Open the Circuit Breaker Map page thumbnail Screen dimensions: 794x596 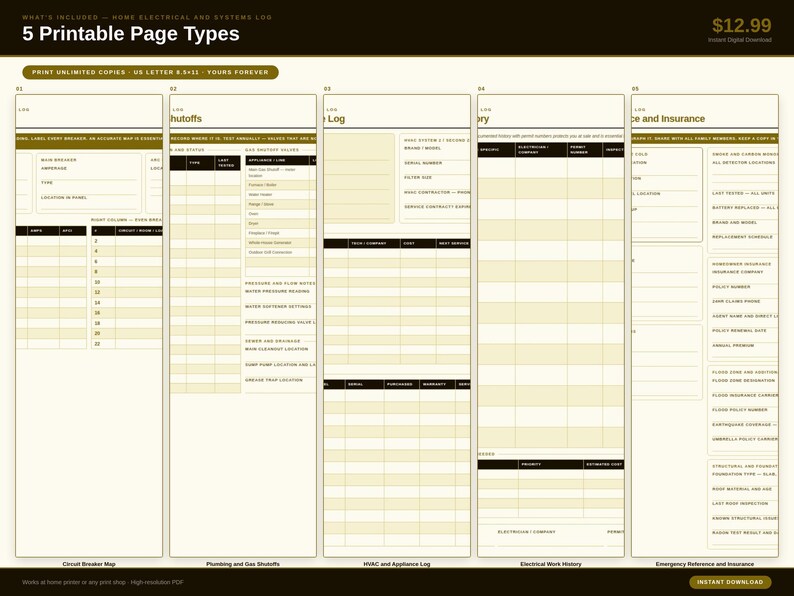coord(89,326)
